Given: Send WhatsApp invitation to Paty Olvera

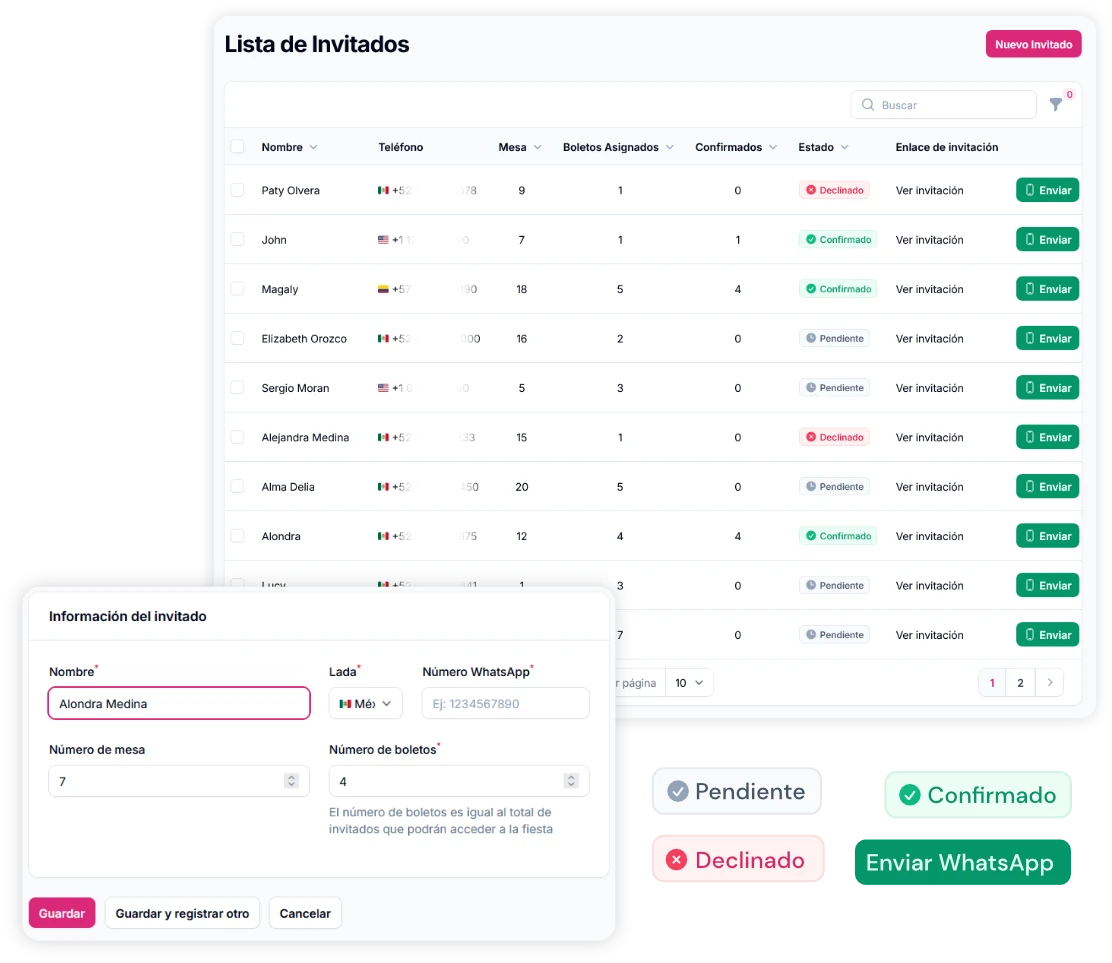Looking at the screenshot, I should pos(1047,190).
